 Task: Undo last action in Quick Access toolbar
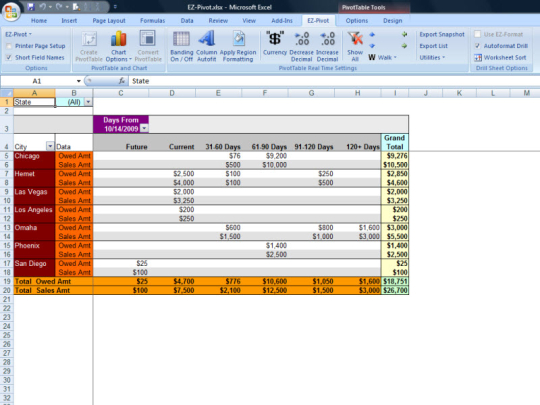43,7
